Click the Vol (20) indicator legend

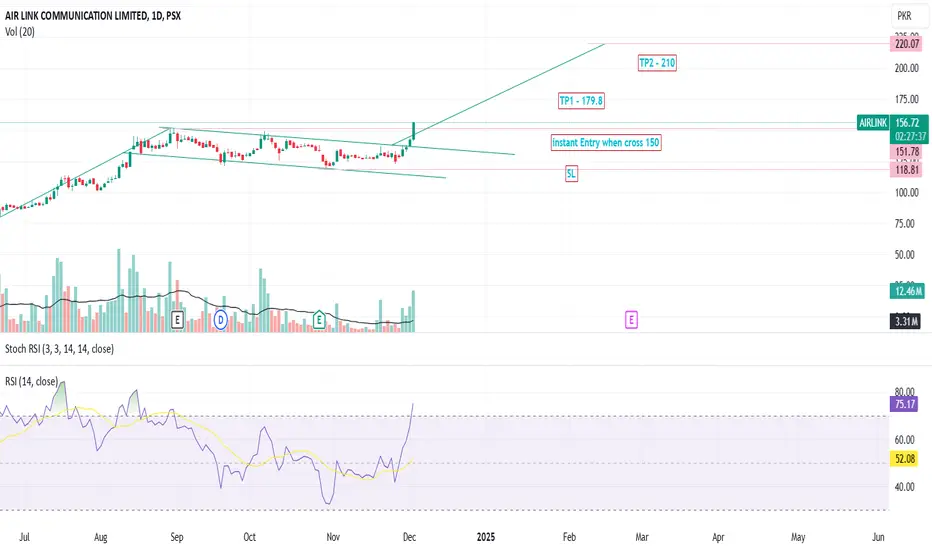[x=20, y=32]
